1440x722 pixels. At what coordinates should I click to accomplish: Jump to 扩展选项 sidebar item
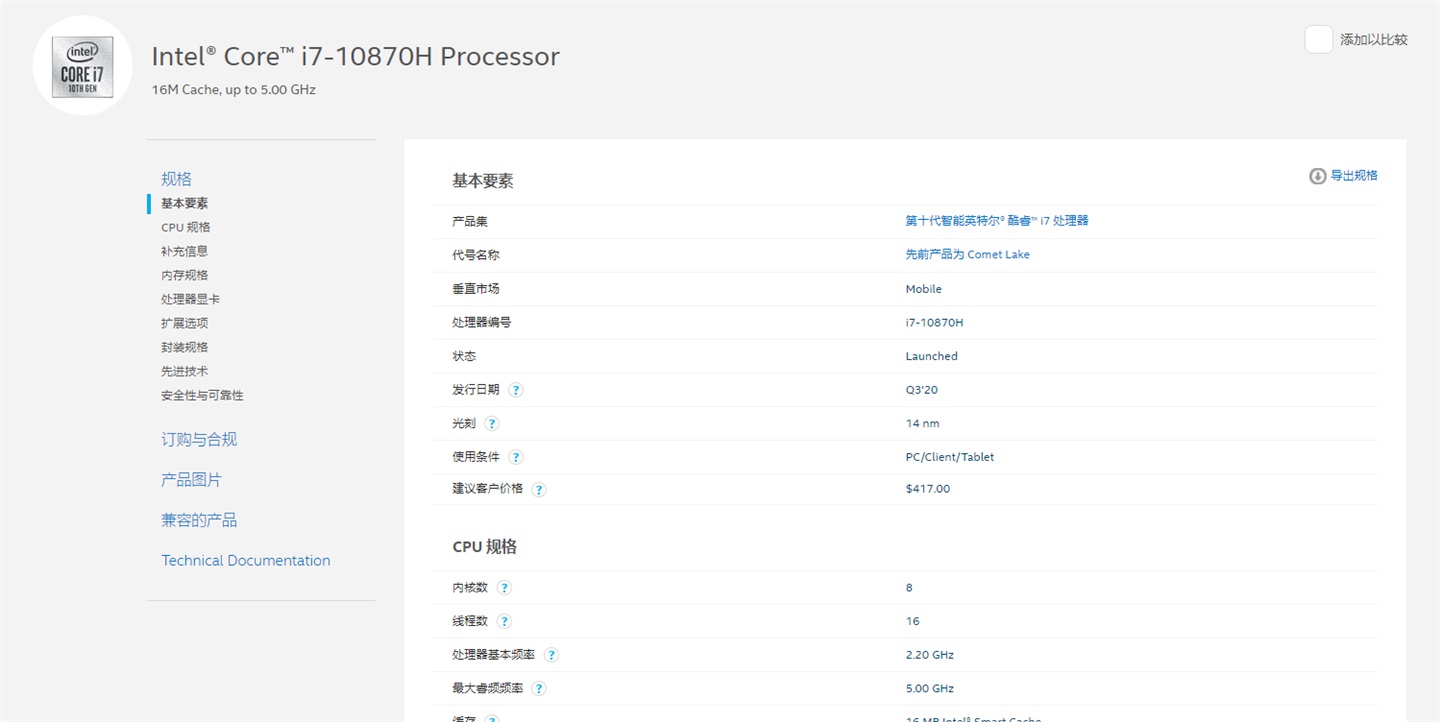[x=185, y=323]
